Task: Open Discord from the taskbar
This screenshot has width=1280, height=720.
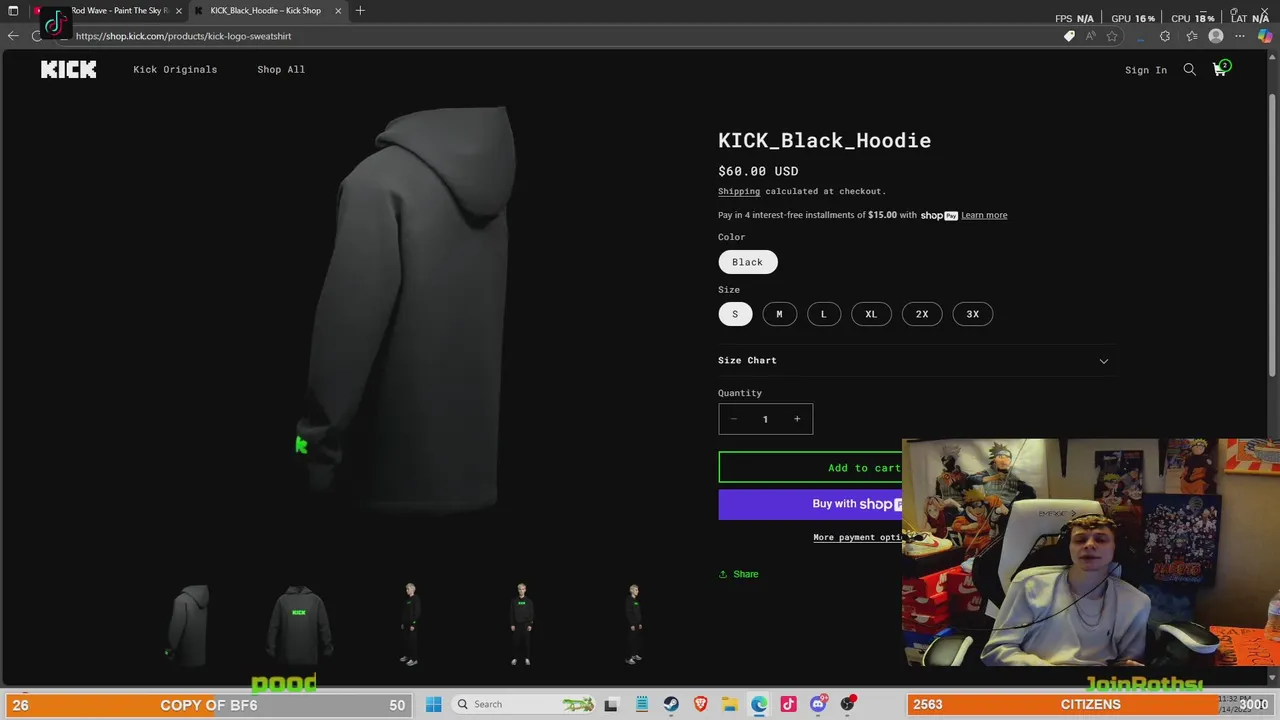Action: (x=818, y=704)
